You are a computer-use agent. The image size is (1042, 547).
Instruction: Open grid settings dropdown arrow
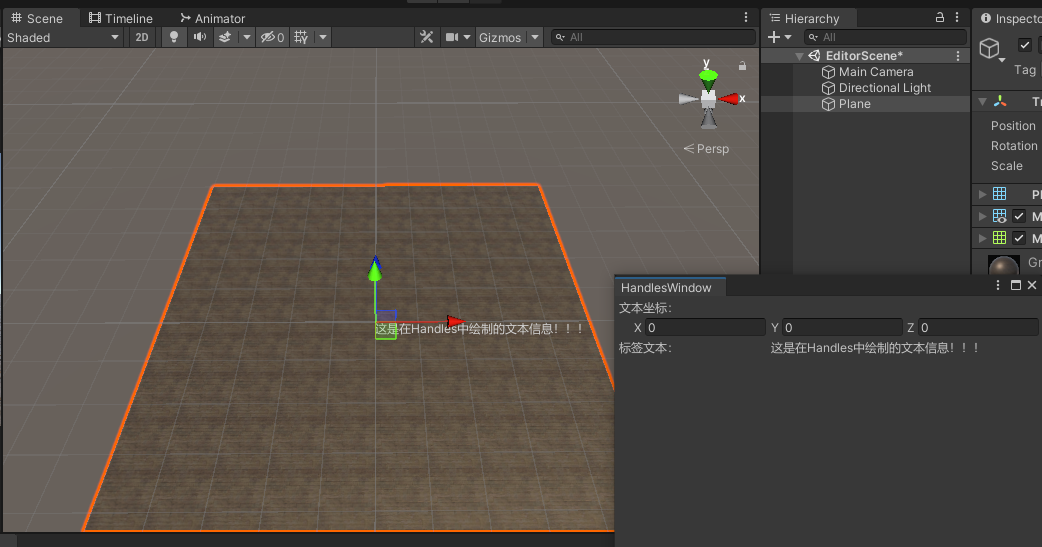point(323,37)
